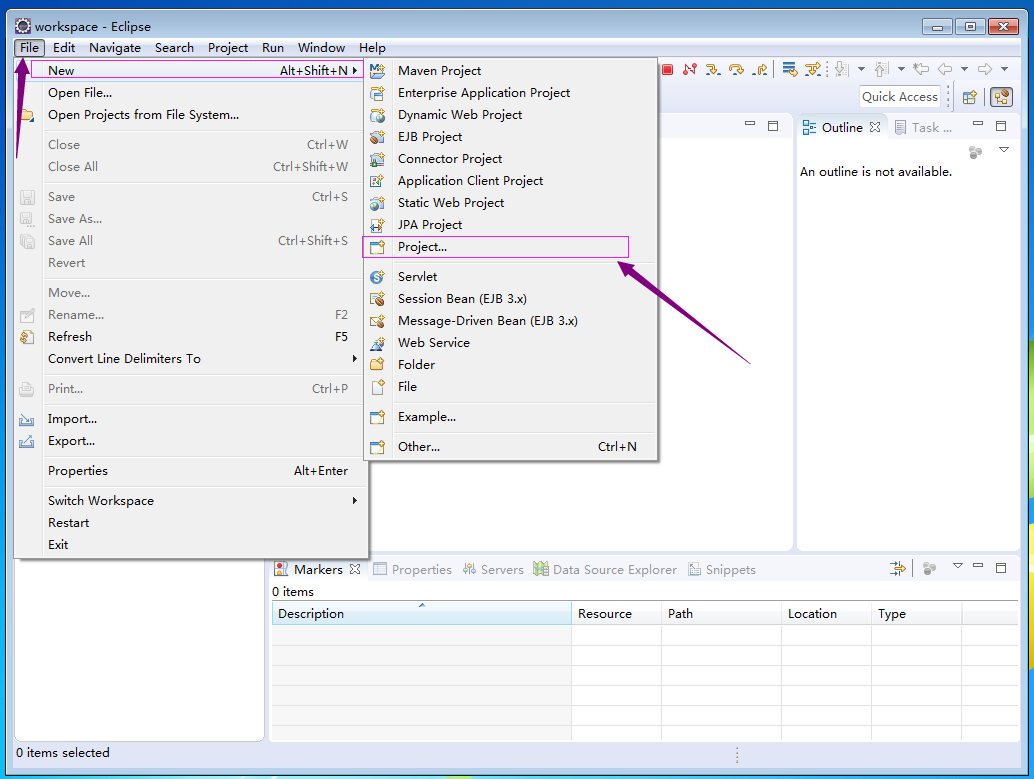Maximize the editor area
Image resolution: width=1034 pixels, height=779 pixels.
coord(773,125)
